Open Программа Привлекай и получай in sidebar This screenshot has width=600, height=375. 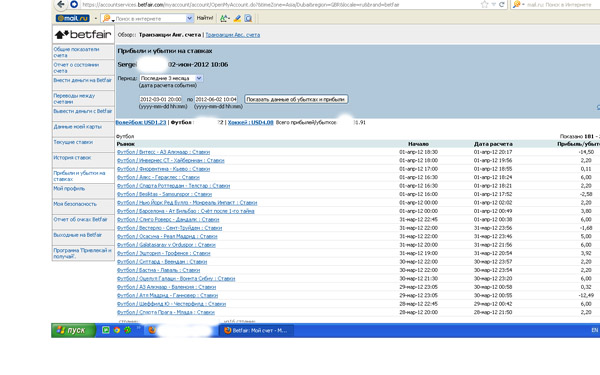(83, 253)
